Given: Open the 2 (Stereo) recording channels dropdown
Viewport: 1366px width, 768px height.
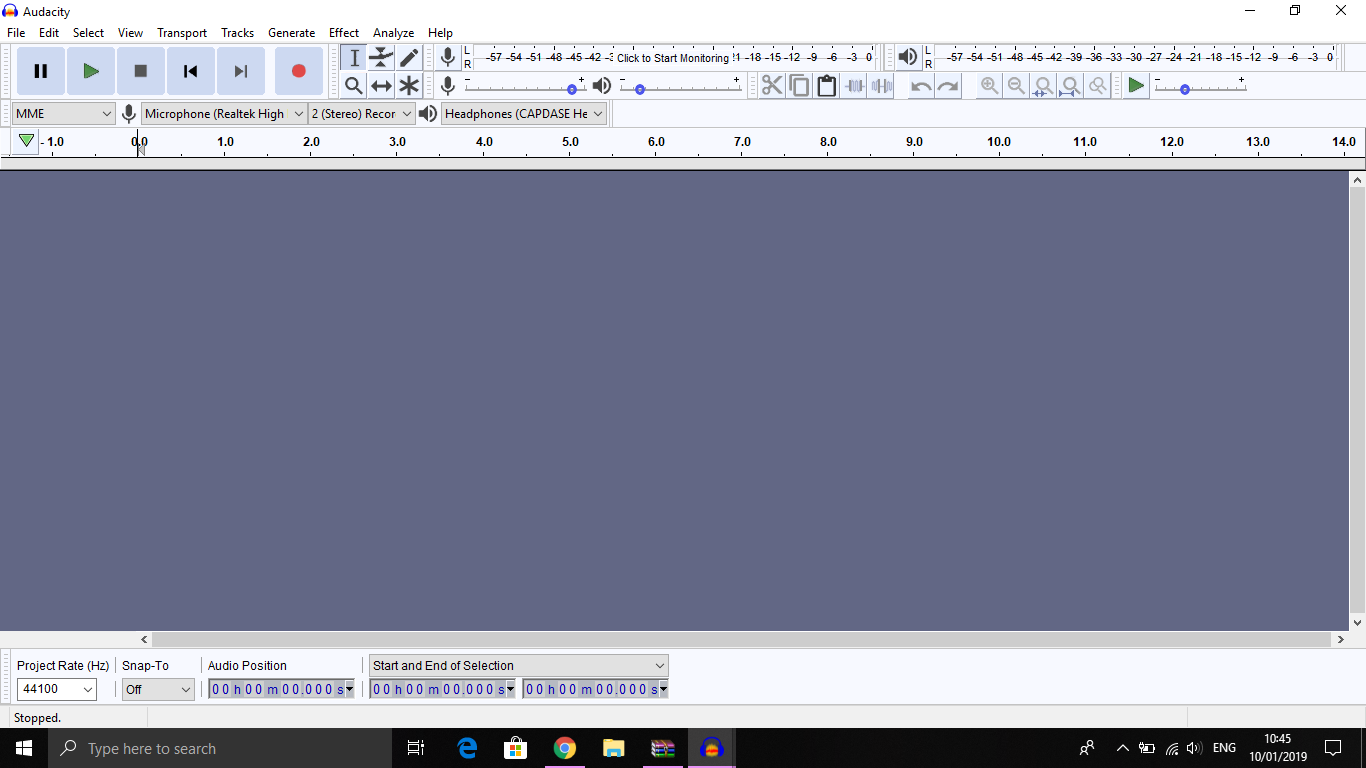Looking at the screenshot, I should tap(362, 114).
